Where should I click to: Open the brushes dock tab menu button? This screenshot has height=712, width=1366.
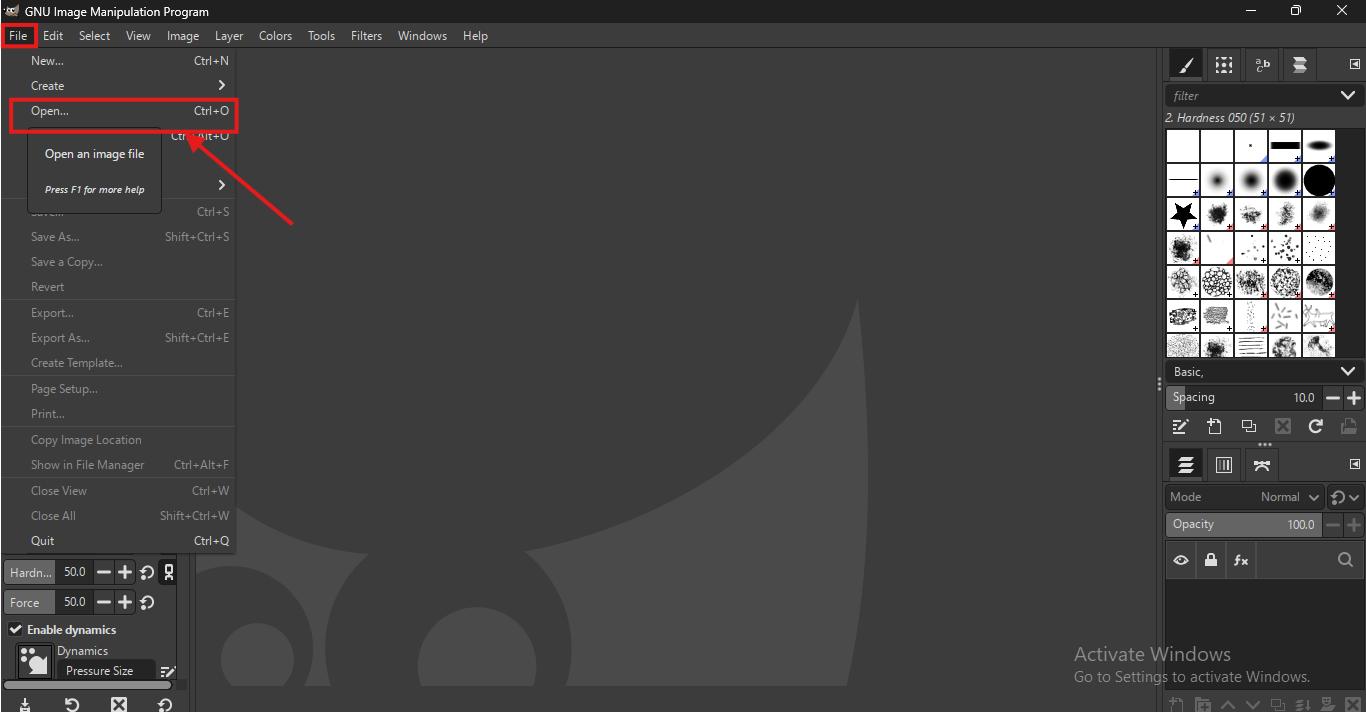[x=1354, y=64]
